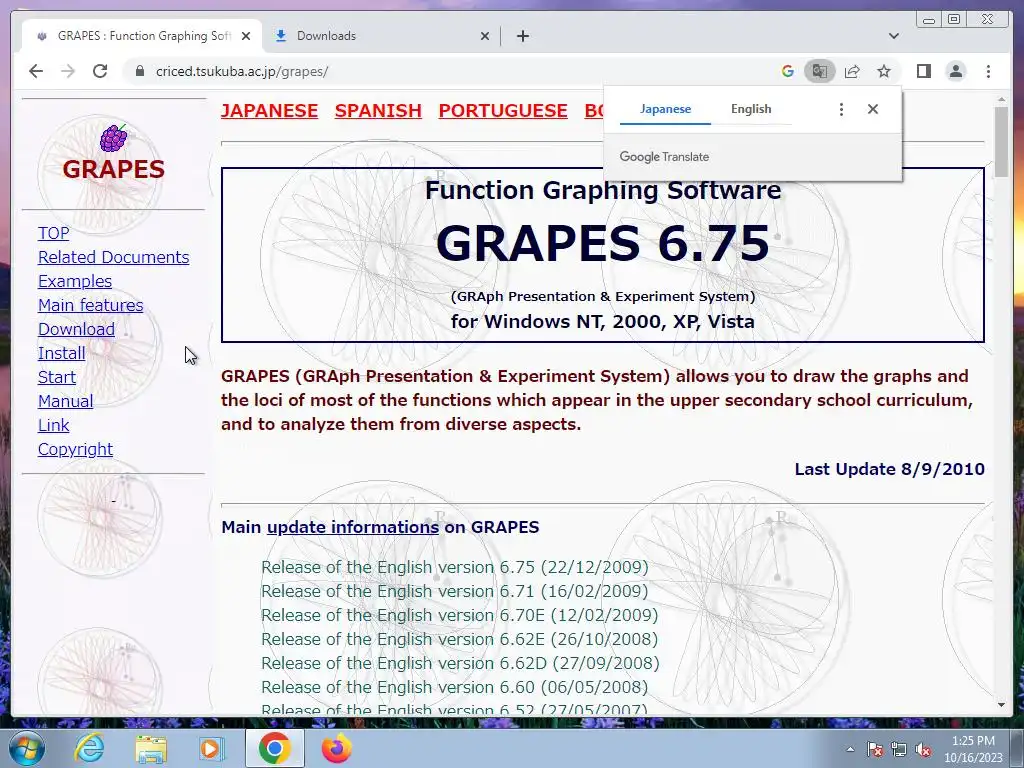The width and height of the screenshot is (1024, 768).
Task: Open the Copyright sidebar link
Action: (75, 449)
